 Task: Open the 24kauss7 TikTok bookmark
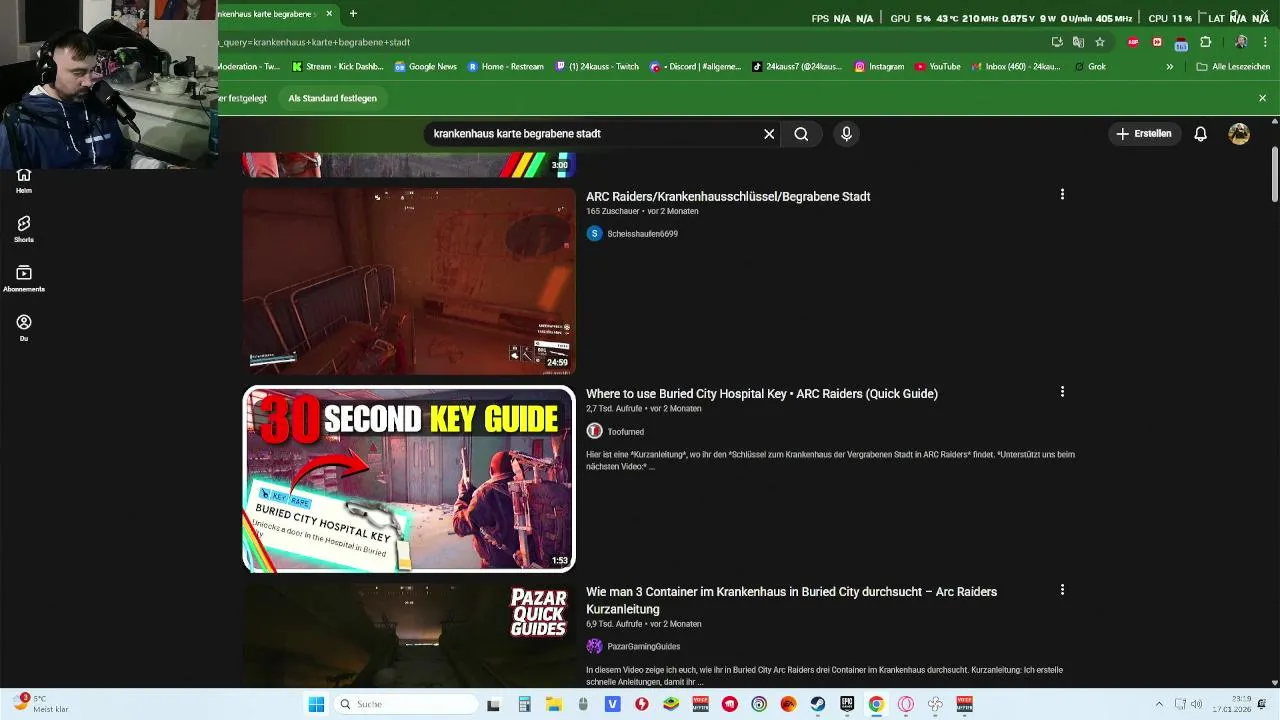click(x=798, y=67)
